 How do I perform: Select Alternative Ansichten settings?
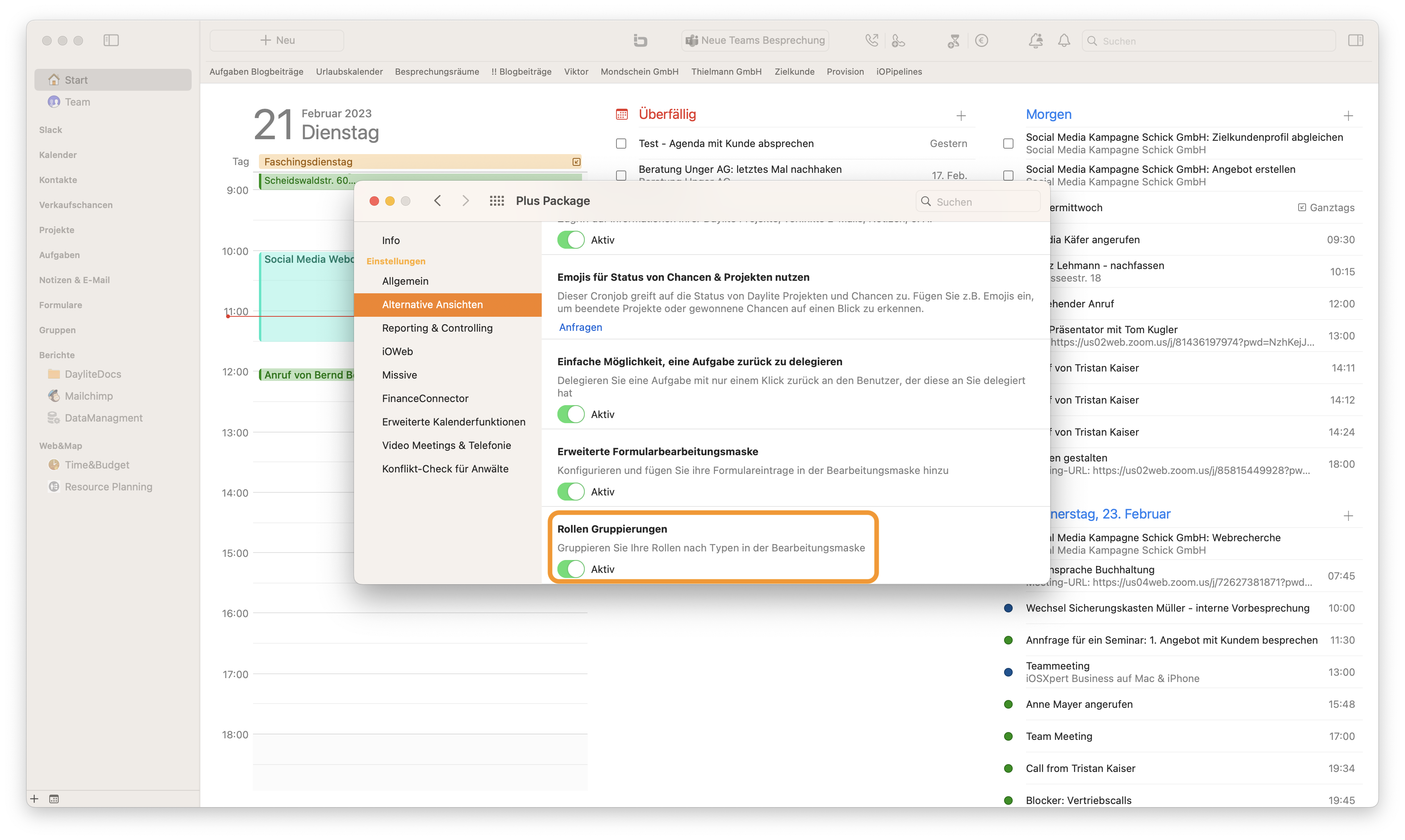tap(448, 305)
